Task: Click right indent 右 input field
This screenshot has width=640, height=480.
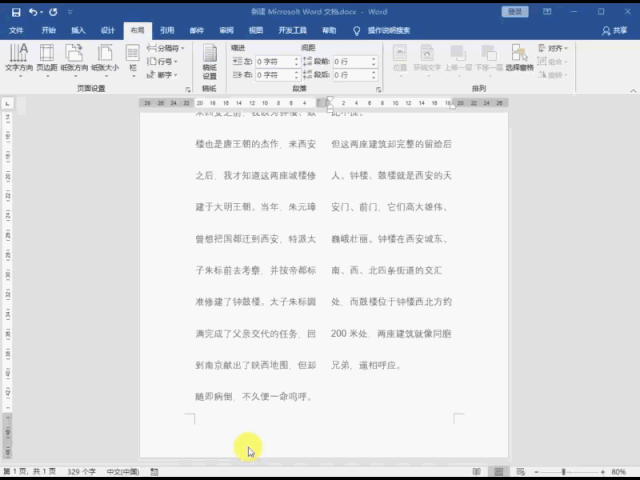Action: point(274,75)
